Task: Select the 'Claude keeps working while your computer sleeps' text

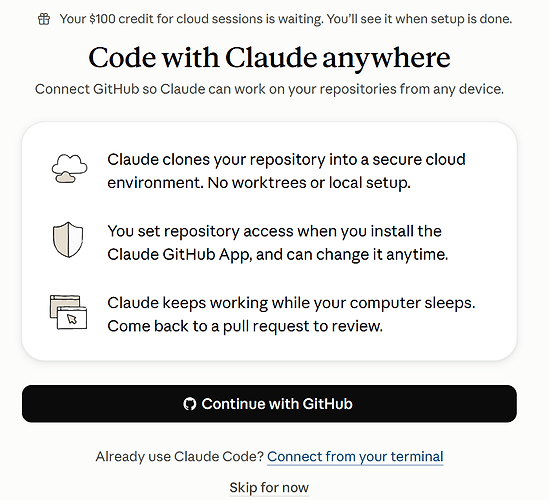Action: tap(291, 303)
